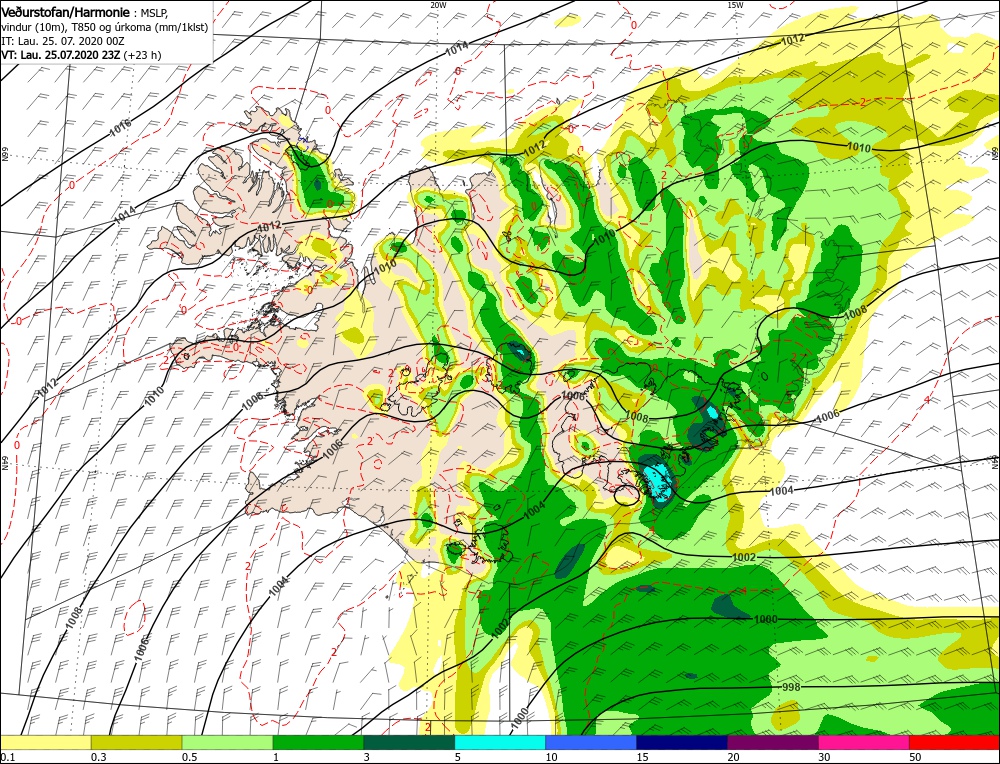Viewport: 1000px width, 764px height.
Task: Choose the blue 10–15 legend color band
Action: point(591,742)
